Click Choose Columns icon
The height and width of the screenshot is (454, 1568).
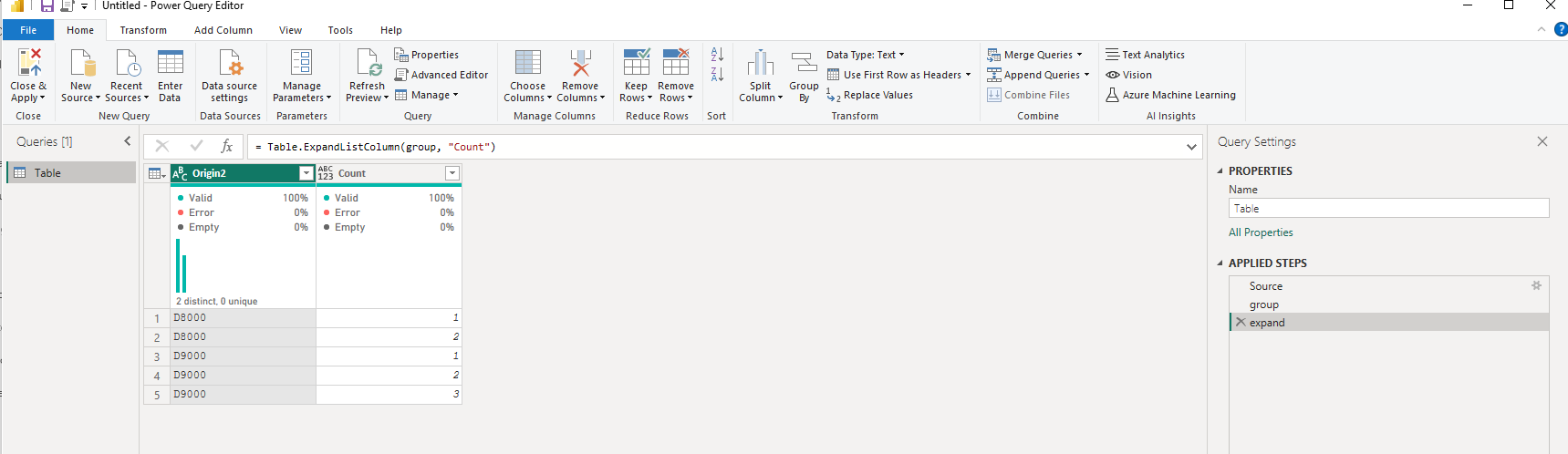click(527, 62)
